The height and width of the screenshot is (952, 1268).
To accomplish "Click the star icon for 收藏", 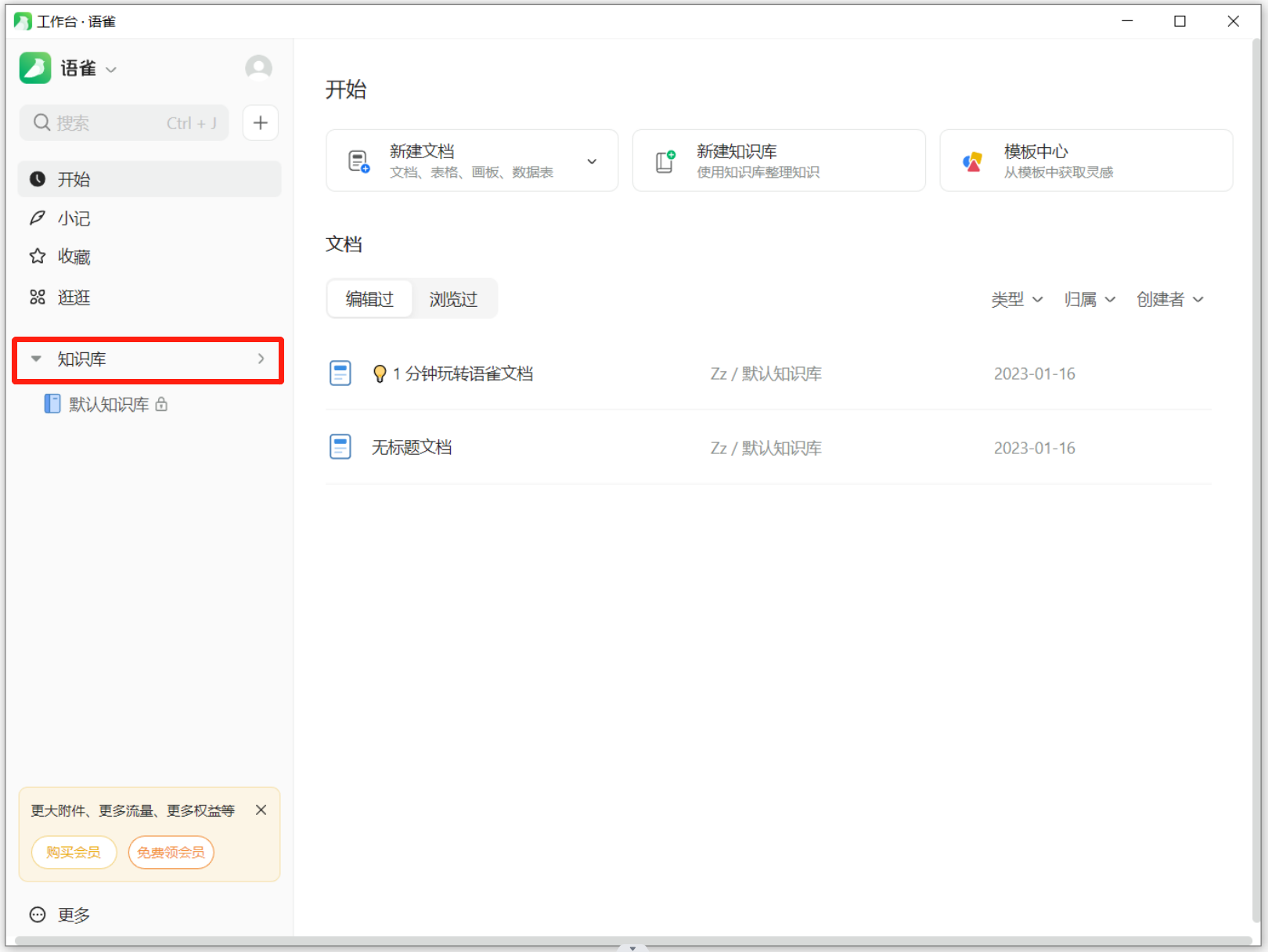I will [38, 256].
